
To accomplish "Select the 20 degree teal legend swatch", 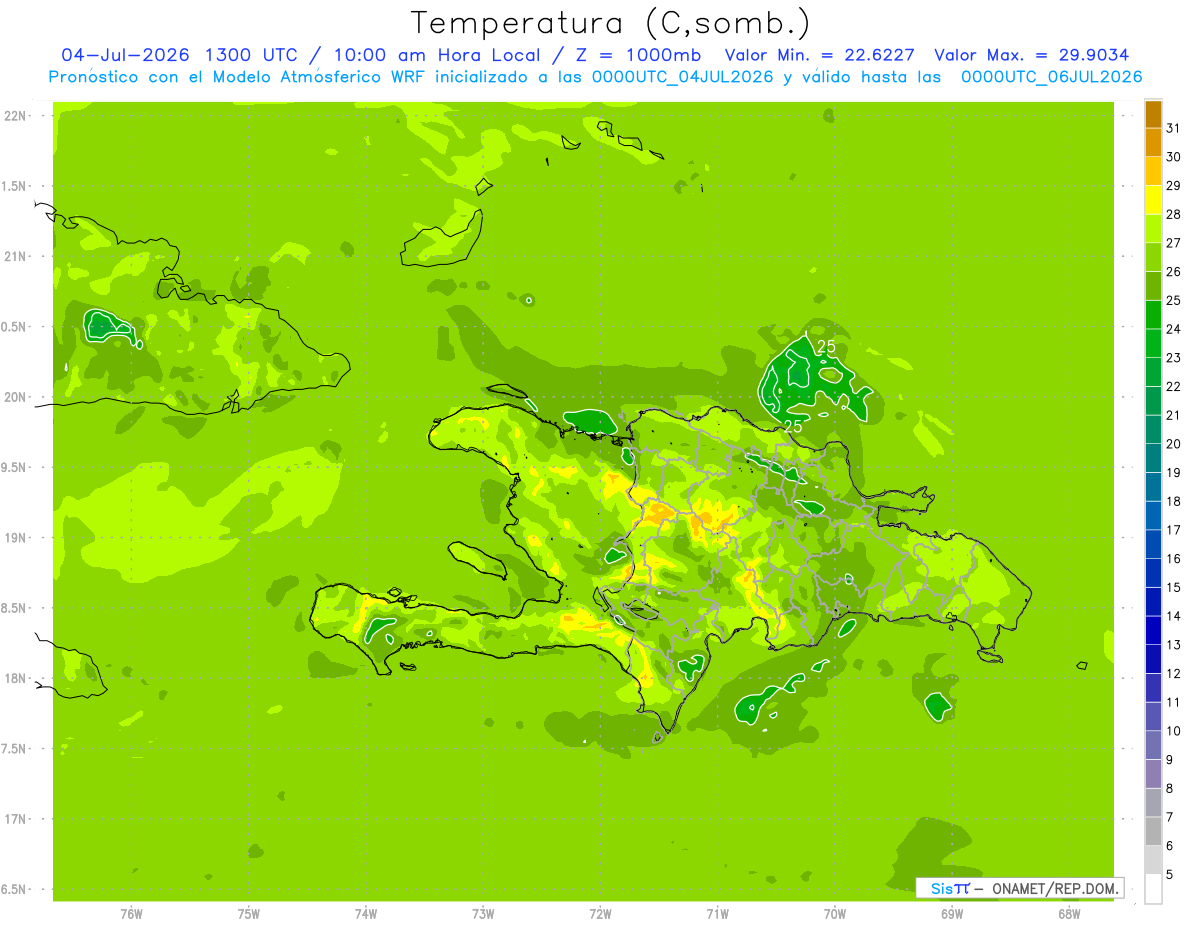I will tap(1153, 430).
